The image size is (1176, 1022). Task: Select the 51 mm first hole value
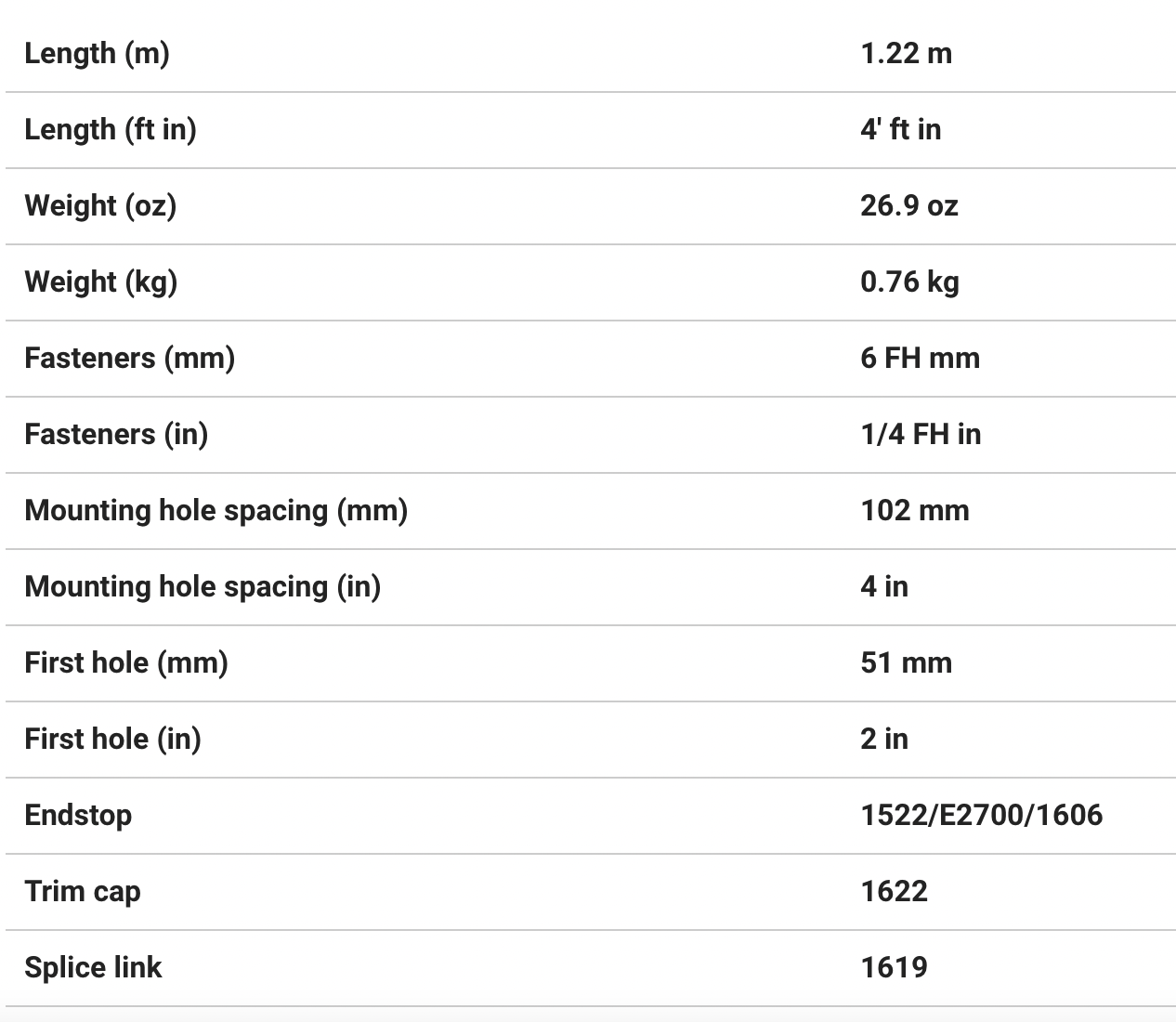[906, 663]
